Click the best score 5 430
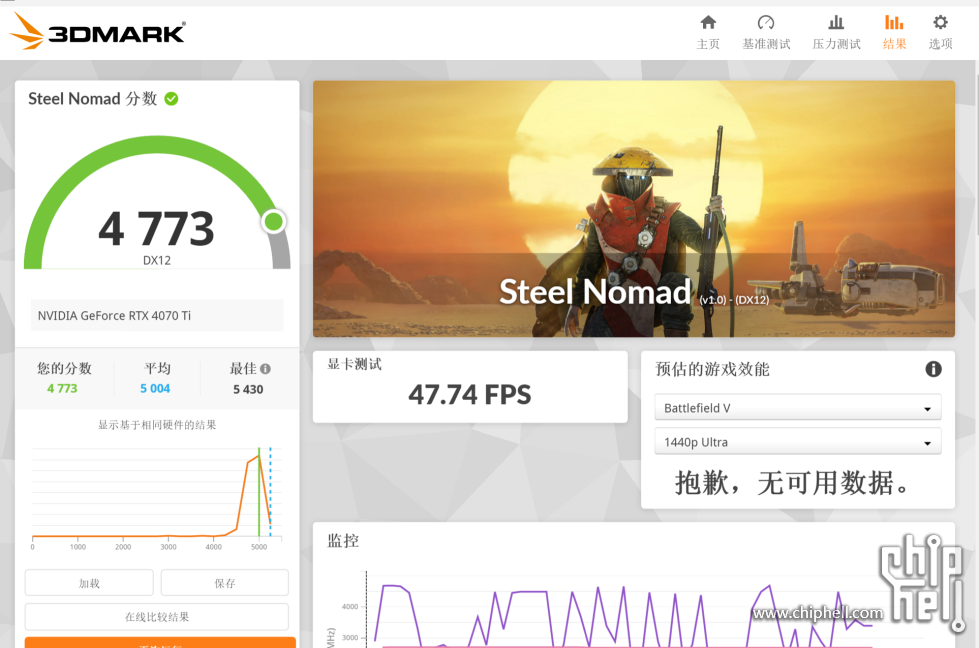Viewport: 979px width, 648px height. pyautogui.click(x=248, y=389)
